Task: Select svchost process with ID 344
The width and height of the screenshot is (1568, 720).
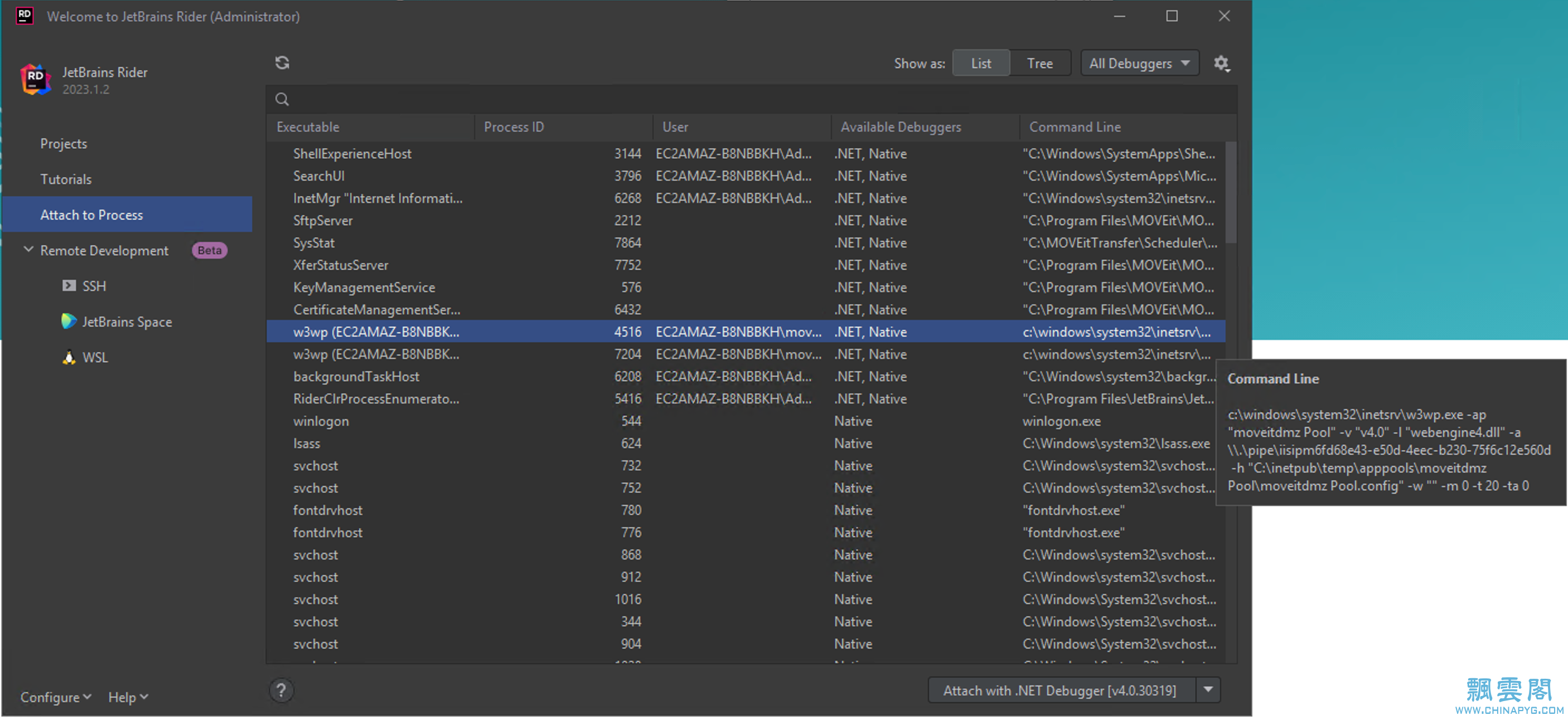Action: click(746, 621)
